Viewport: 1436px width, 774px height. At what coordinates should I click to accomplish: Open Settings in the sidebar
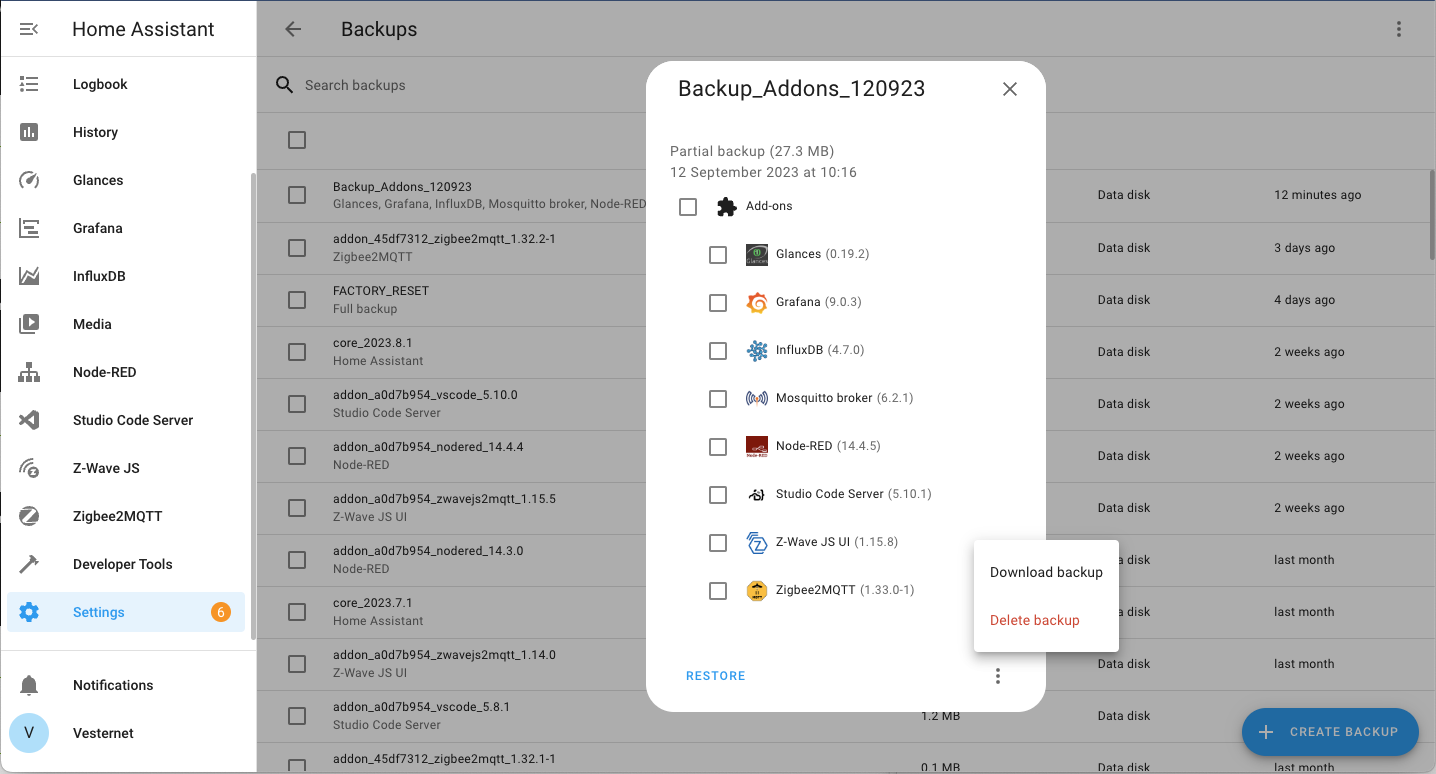(126, 612)
